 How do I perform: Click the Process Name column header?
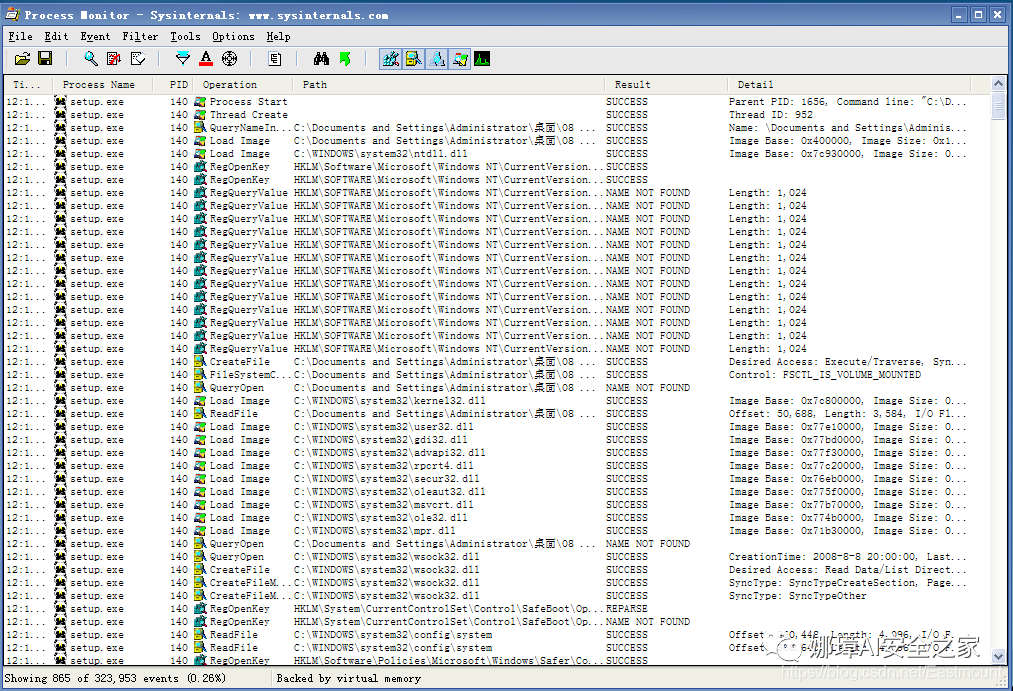(x=104, y=85)
